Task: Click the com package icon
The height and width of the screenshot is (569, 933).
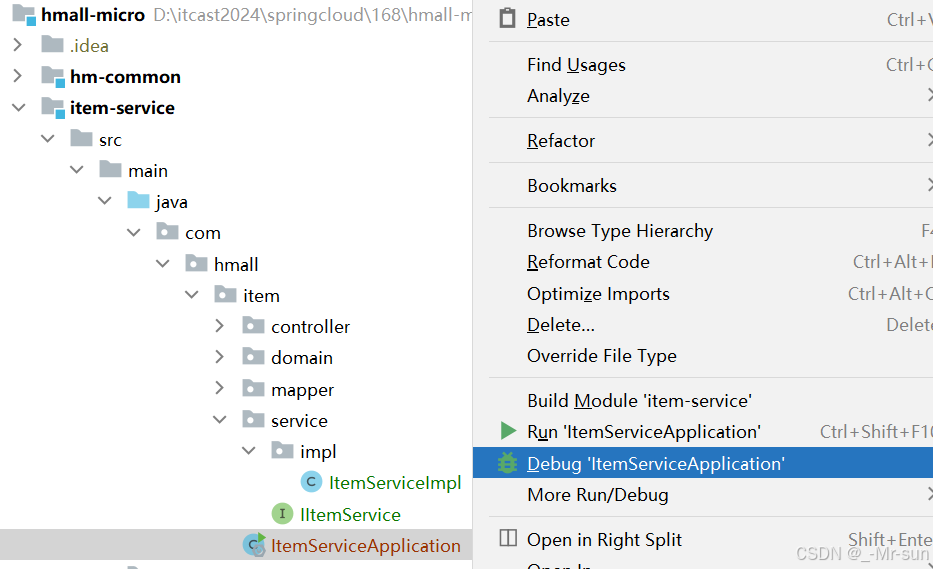Action: pos(167,232)
